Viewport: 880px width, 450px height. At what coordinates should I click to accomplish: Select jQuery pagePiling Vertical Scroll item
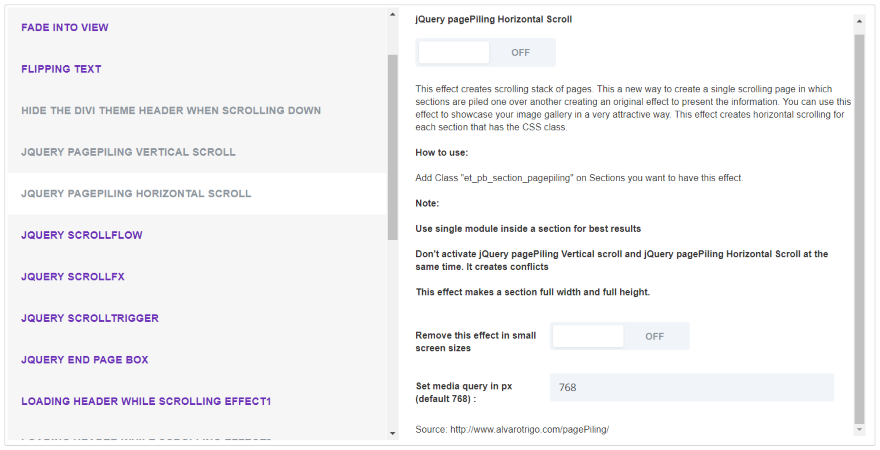128,152
